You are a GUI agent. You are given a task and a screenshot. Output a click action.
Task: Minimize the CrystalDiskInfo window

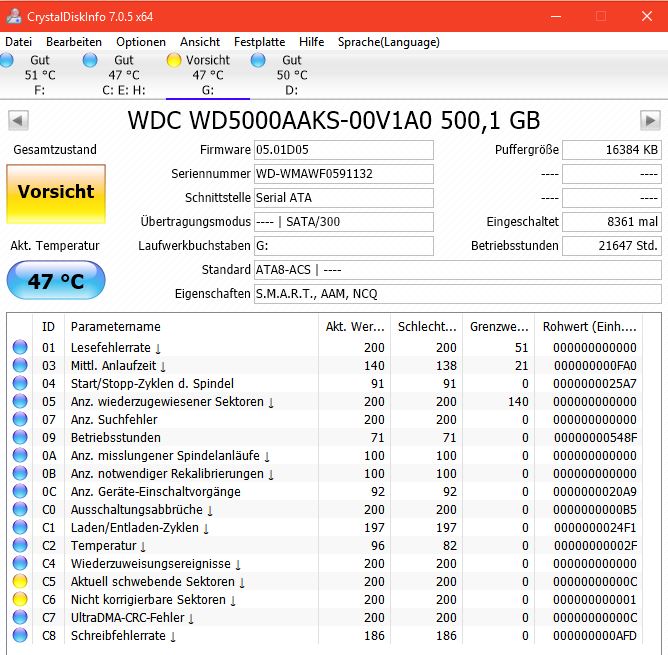(x=556, y=16)
